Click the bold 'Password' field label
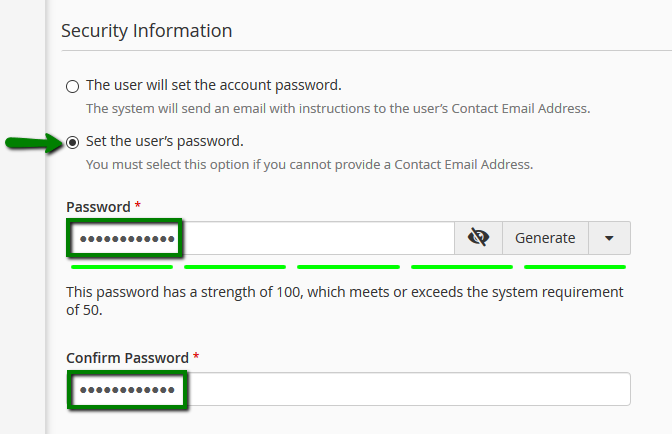This screenshot has height=434, width=672. (98, 207)
